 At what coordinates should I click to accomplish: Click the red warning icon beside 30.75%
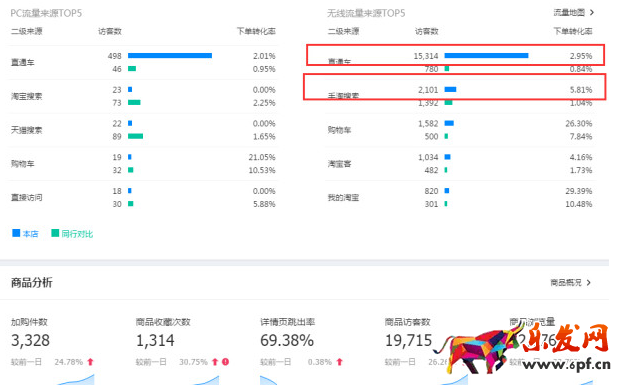tap(225, 362)
